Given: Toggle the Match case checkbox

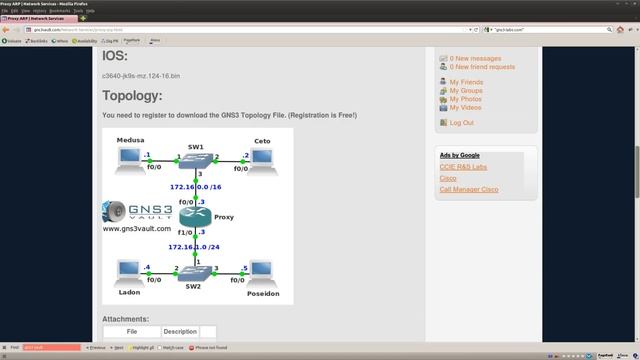Looking at the screenshot, I should click(x=160, y=348).
